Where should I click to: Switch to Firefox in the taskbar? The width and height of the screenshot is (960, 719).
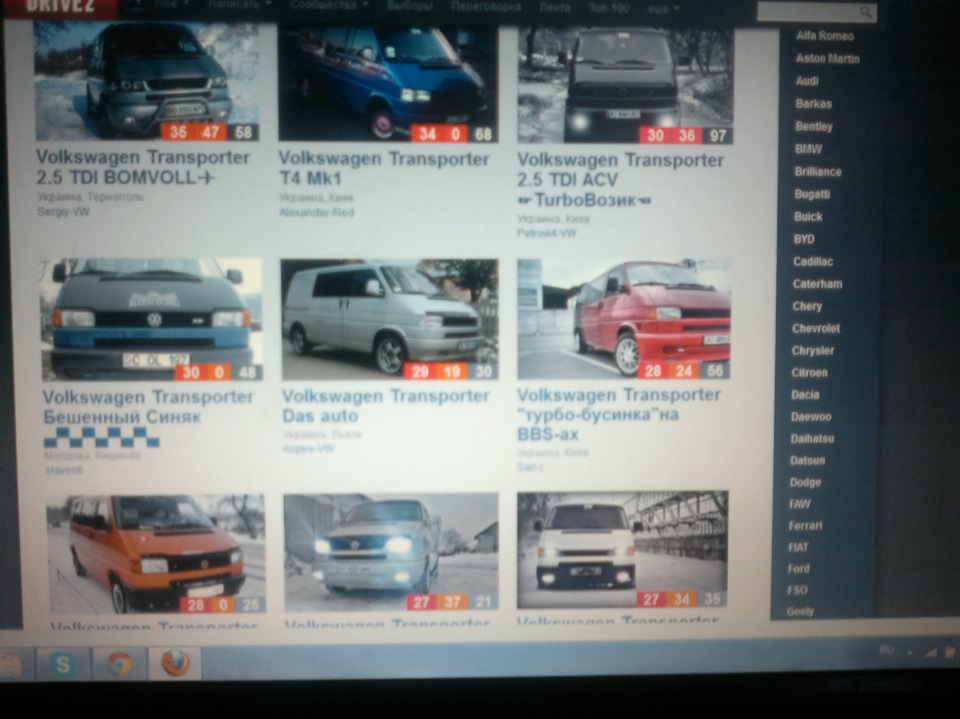175,664
